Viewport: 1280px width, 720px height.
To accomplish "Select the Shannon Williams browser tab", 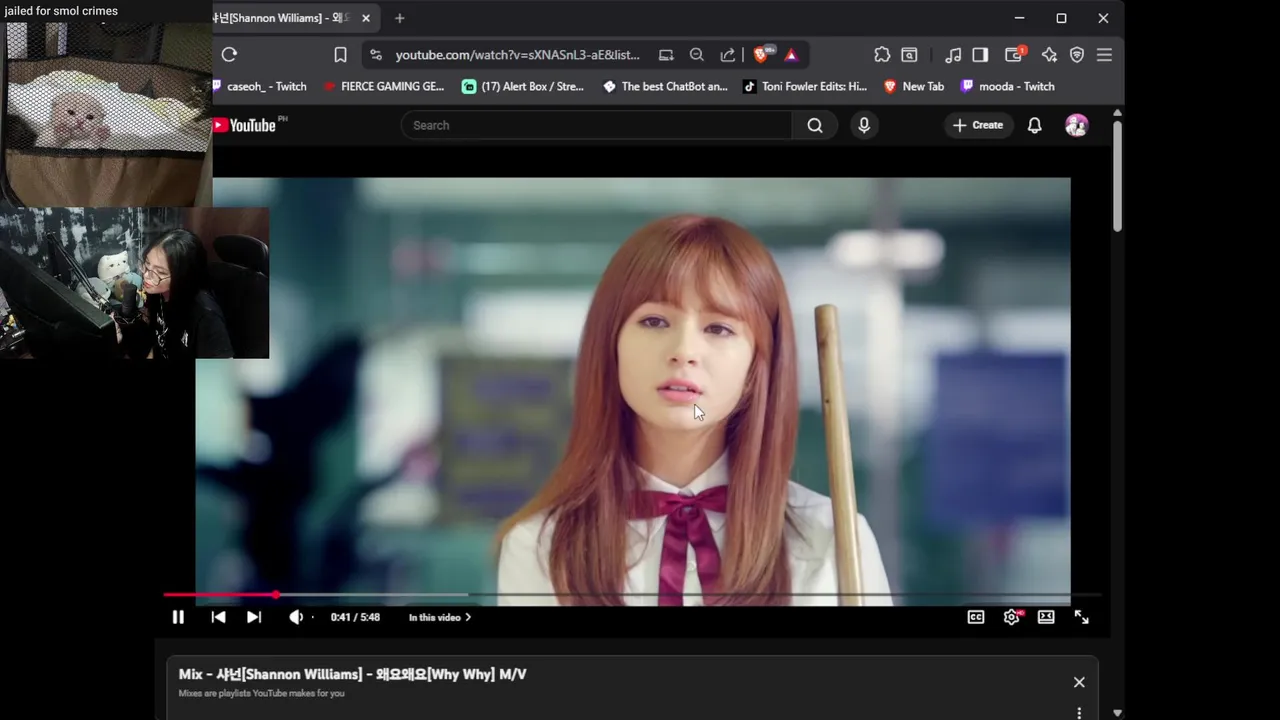I will [284, 18].
